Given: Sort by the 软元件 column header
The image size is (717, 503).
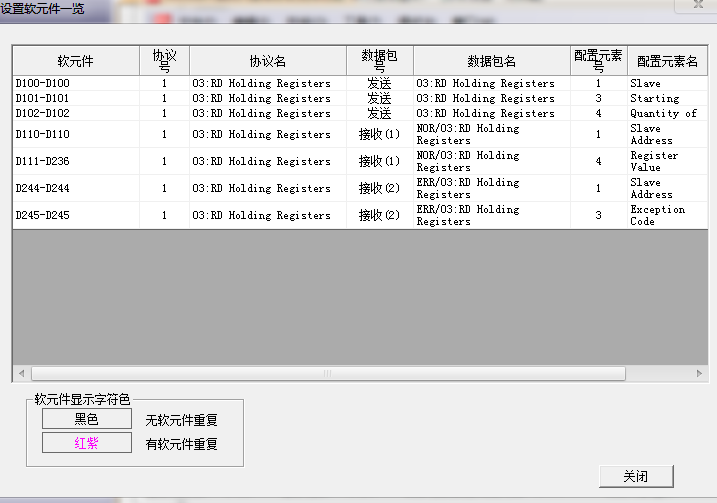Looking at the screenshot, I should tap(76, 61).
